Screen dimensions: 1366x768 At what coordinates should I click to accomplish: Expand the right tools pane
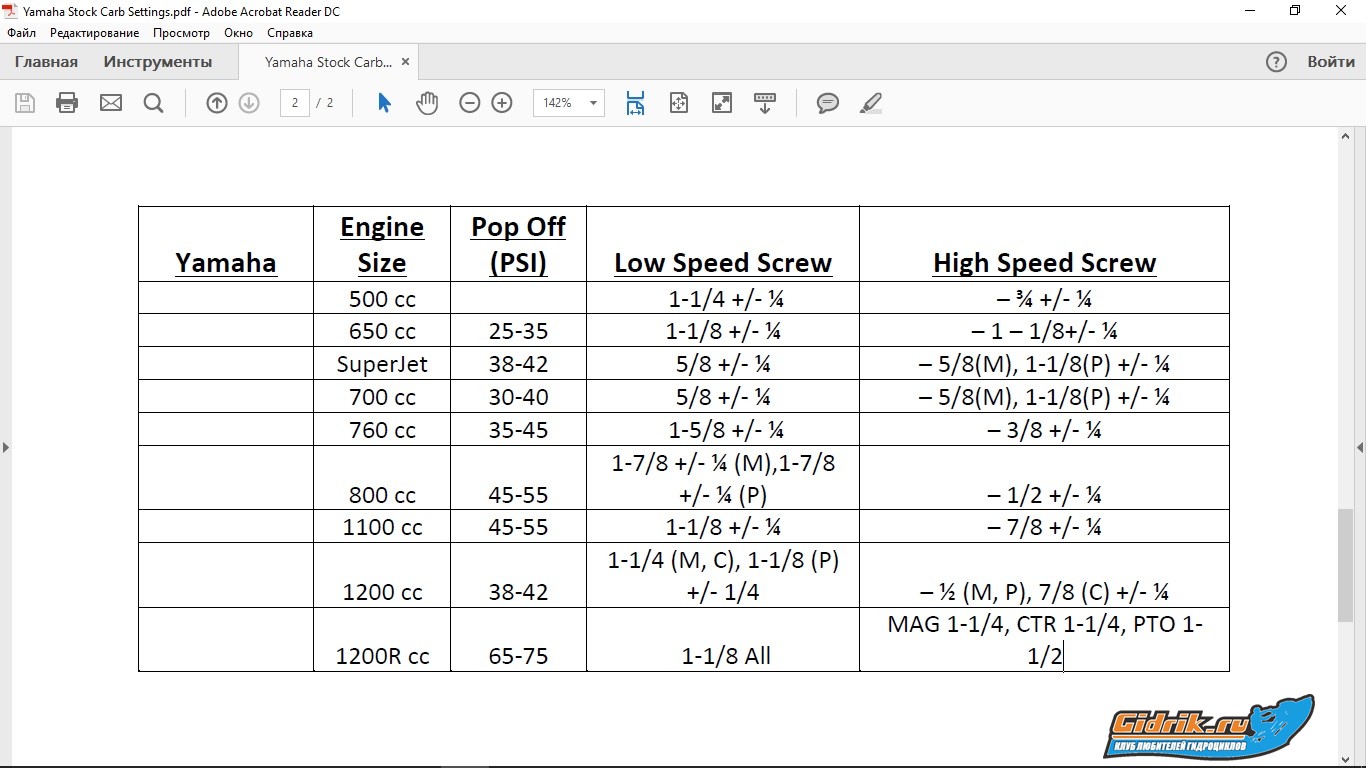[1359, 447]
